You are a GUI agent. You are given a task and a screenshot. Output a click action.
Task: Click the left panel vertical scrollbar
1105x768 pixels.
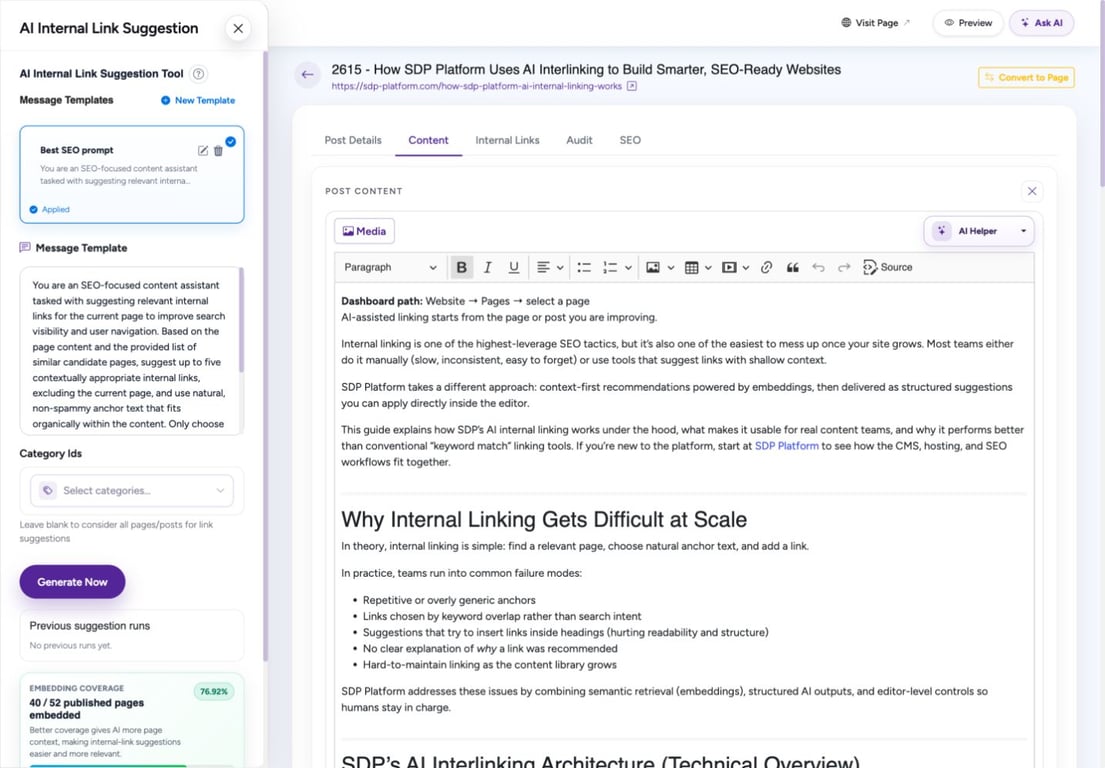(265, 356)
